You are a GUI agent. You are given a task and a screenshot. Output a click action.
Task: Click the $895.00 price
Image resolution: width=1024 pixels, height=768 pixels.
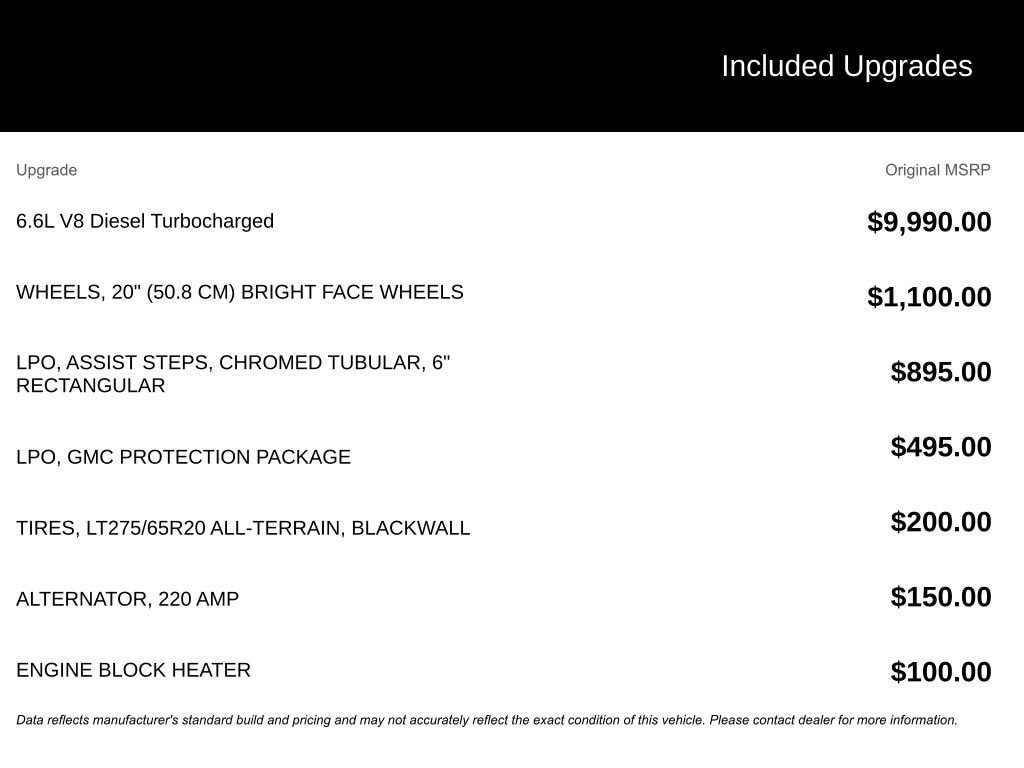point(940,372)
